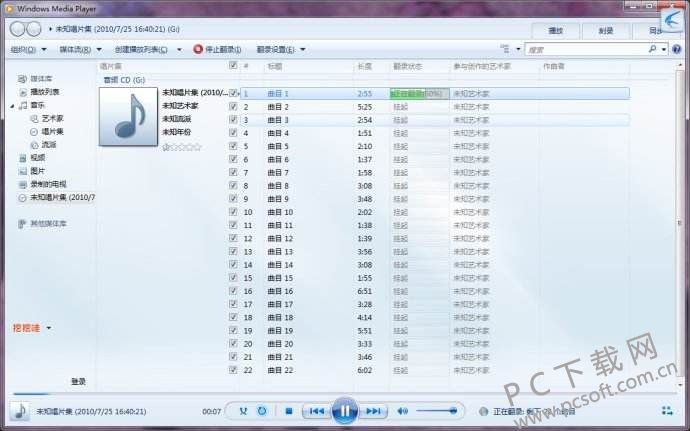Click the 音频 CD (G:) group header

click(124, 80)
